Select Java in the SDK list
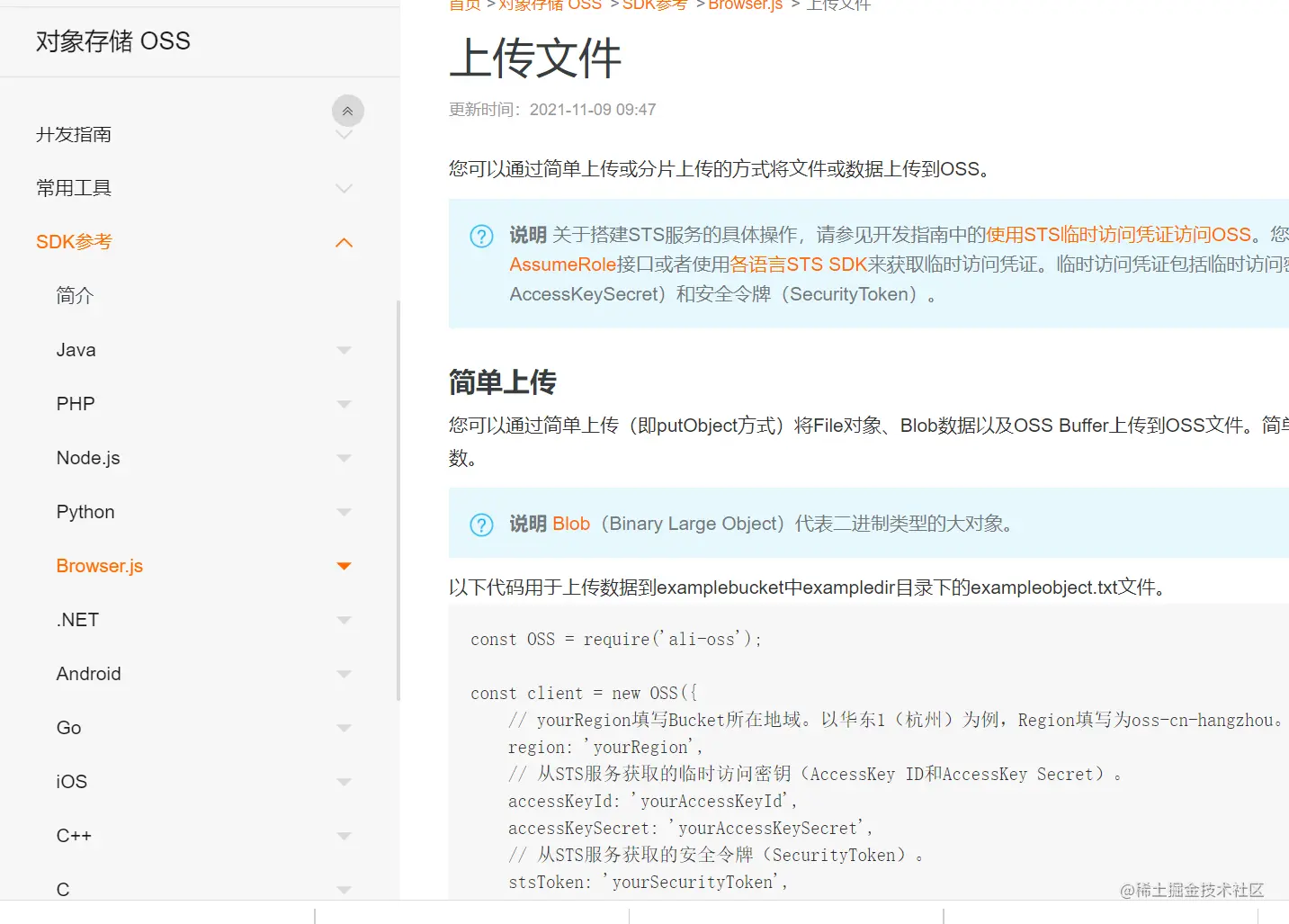Viewport: 1289px width, 924px height. coord(76,350)
